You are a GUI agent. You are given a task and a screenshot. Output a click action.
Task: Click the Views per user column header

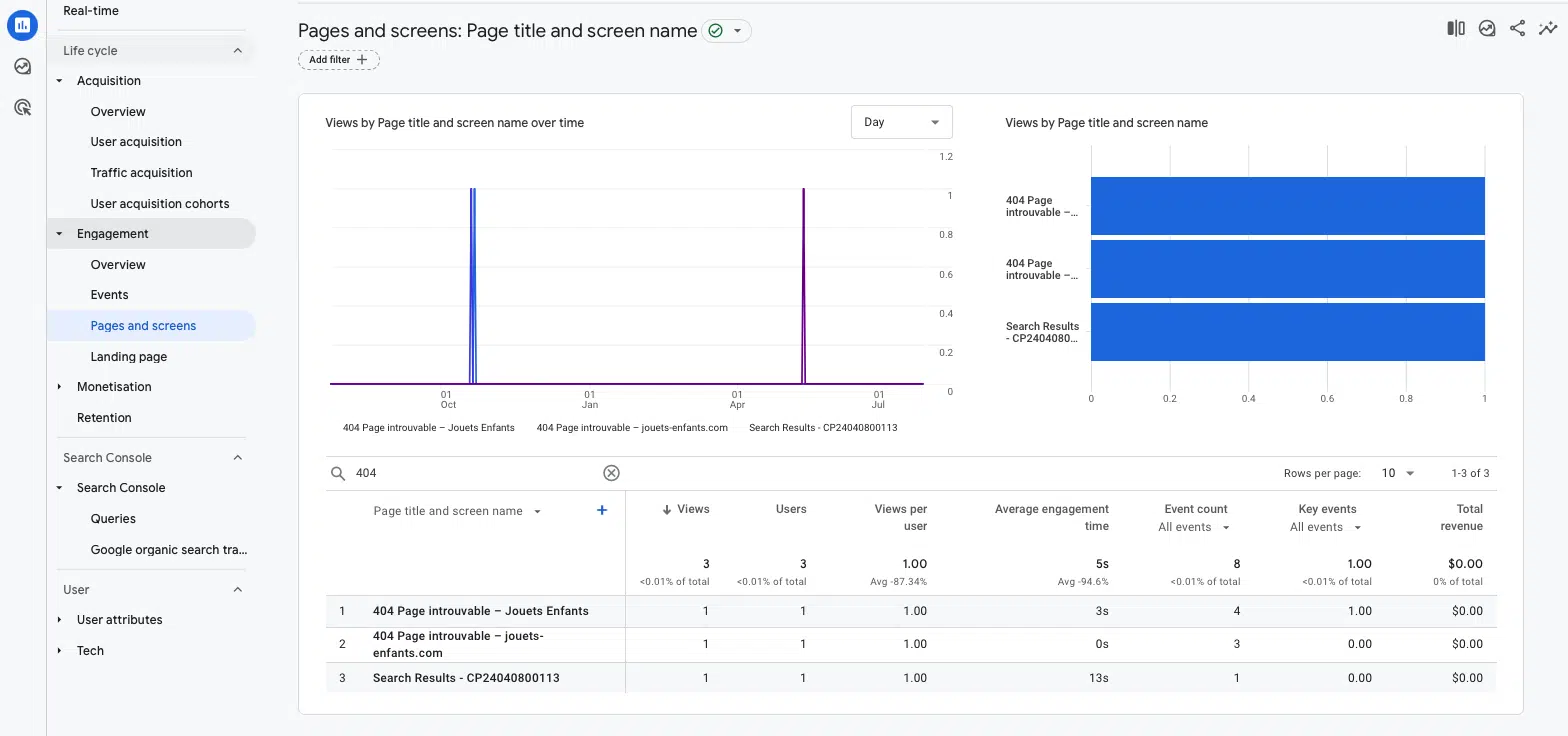tap(901, 517)
